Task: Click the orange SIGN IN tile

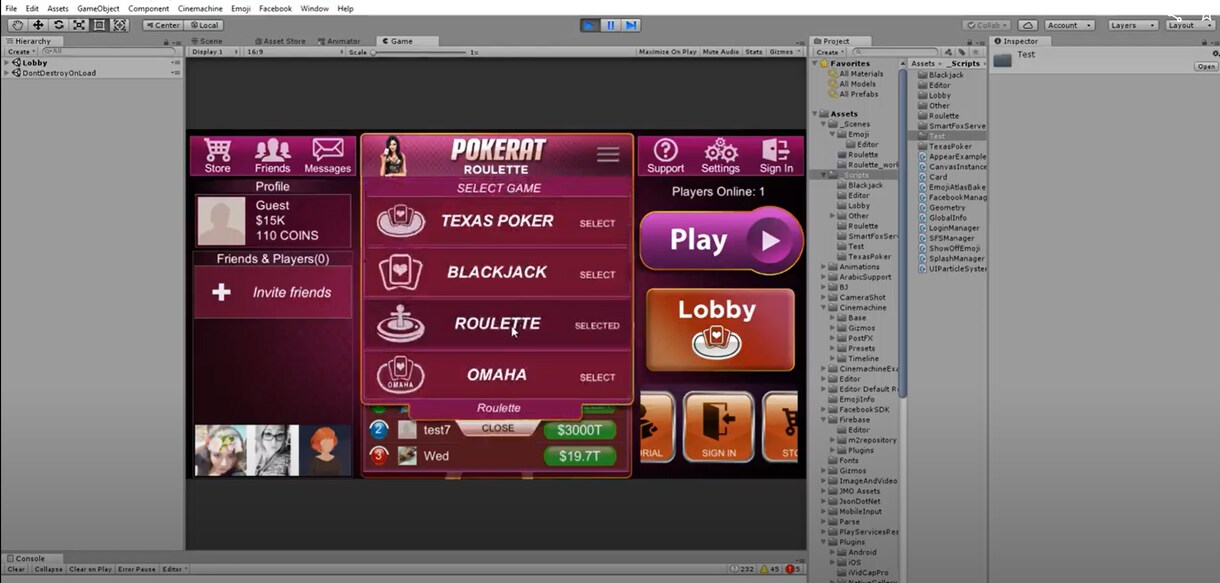Action: [x=719, y=428]
